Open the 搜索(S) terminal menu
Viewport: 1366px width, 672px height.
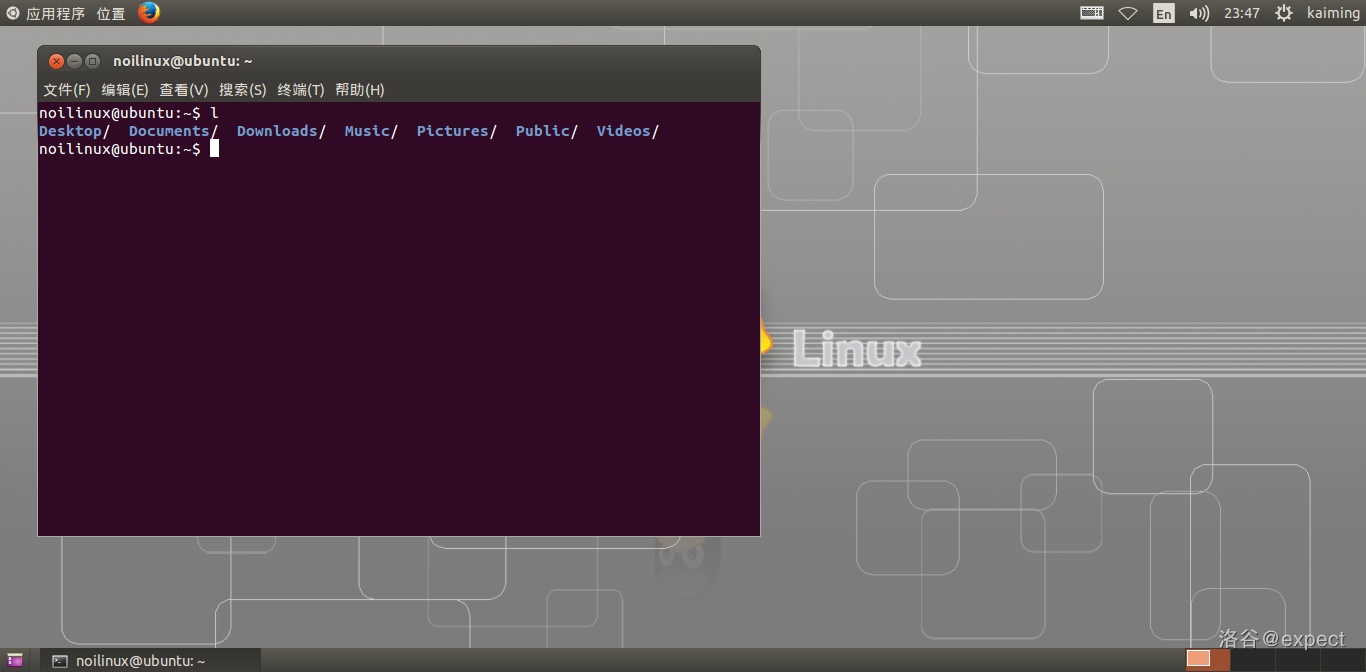(x=243, y=90)
